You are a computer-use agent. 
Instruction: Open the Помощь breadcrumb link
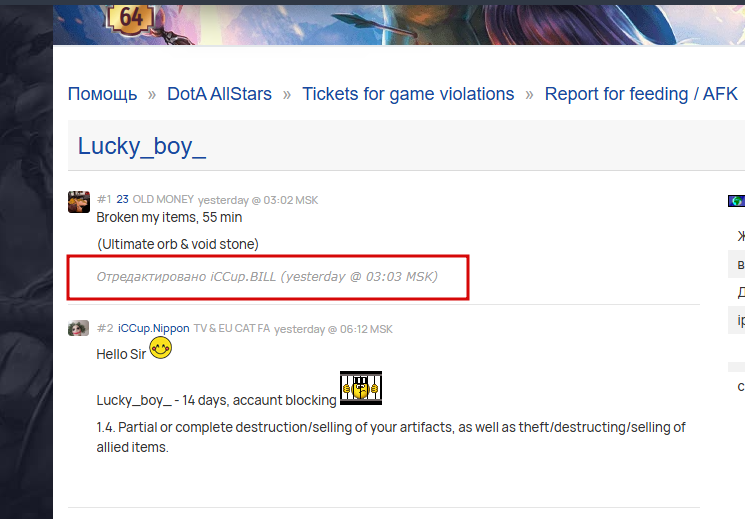pos(102,94)
